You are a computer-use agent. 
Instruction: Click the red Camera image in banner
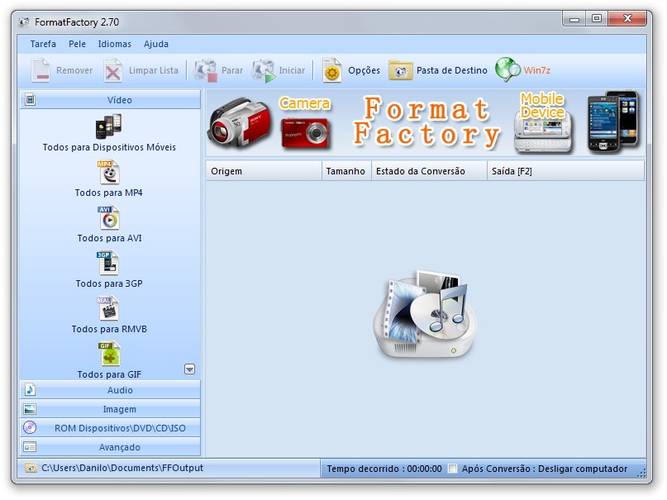click(x=305, y=133)
